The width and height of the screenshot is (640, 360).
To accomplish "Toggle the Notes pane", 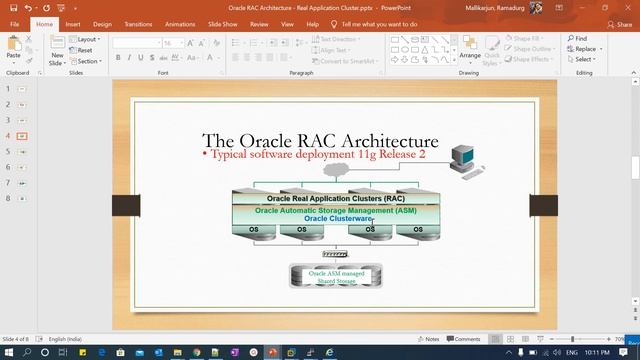I will point(429,339).
